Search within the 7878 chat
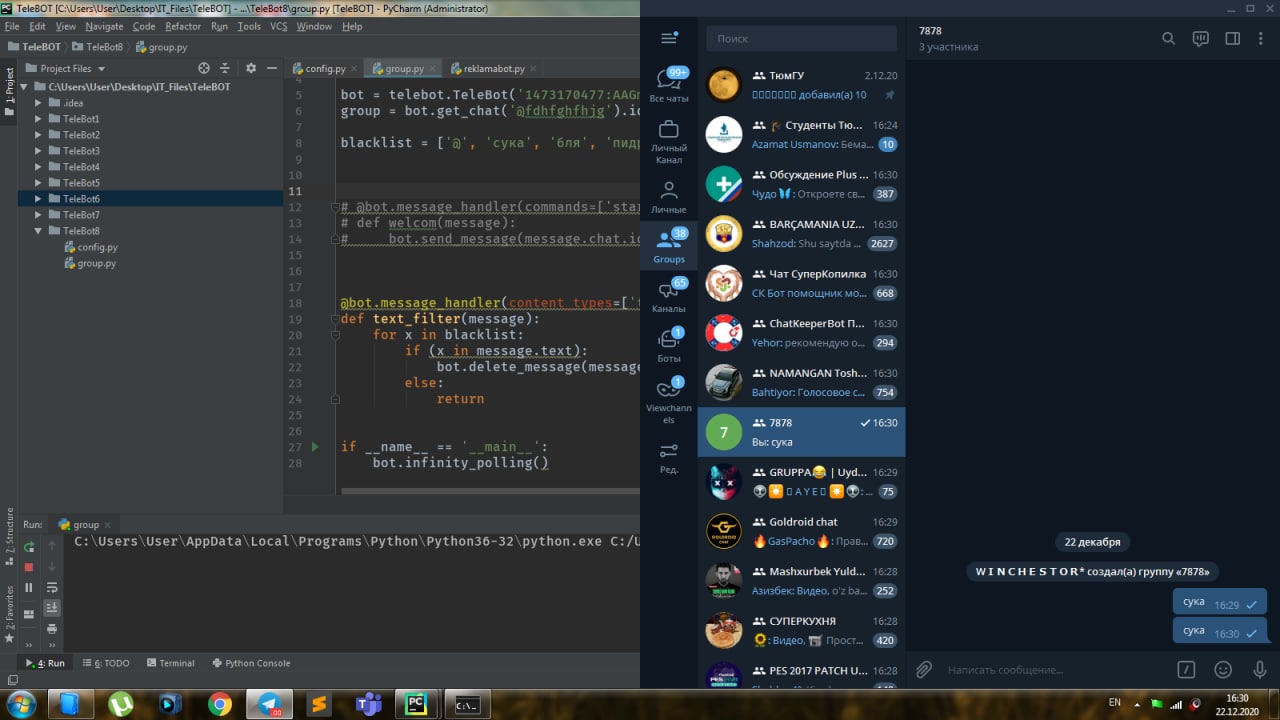The width and height of the screenshot is (1280, 720). pos(1168,39)
